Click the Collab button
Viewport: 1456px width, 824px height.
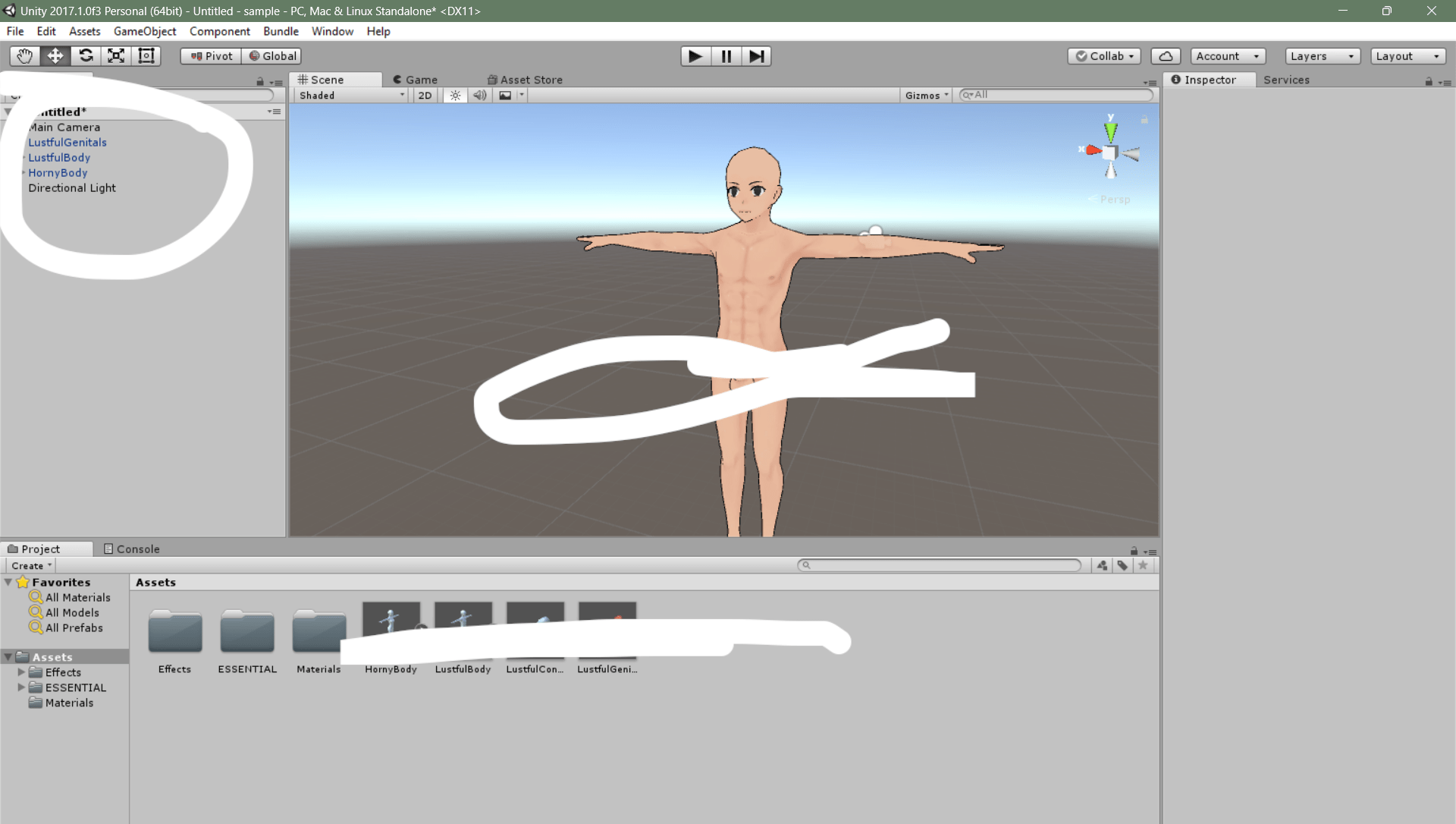tap(1104, 56)
